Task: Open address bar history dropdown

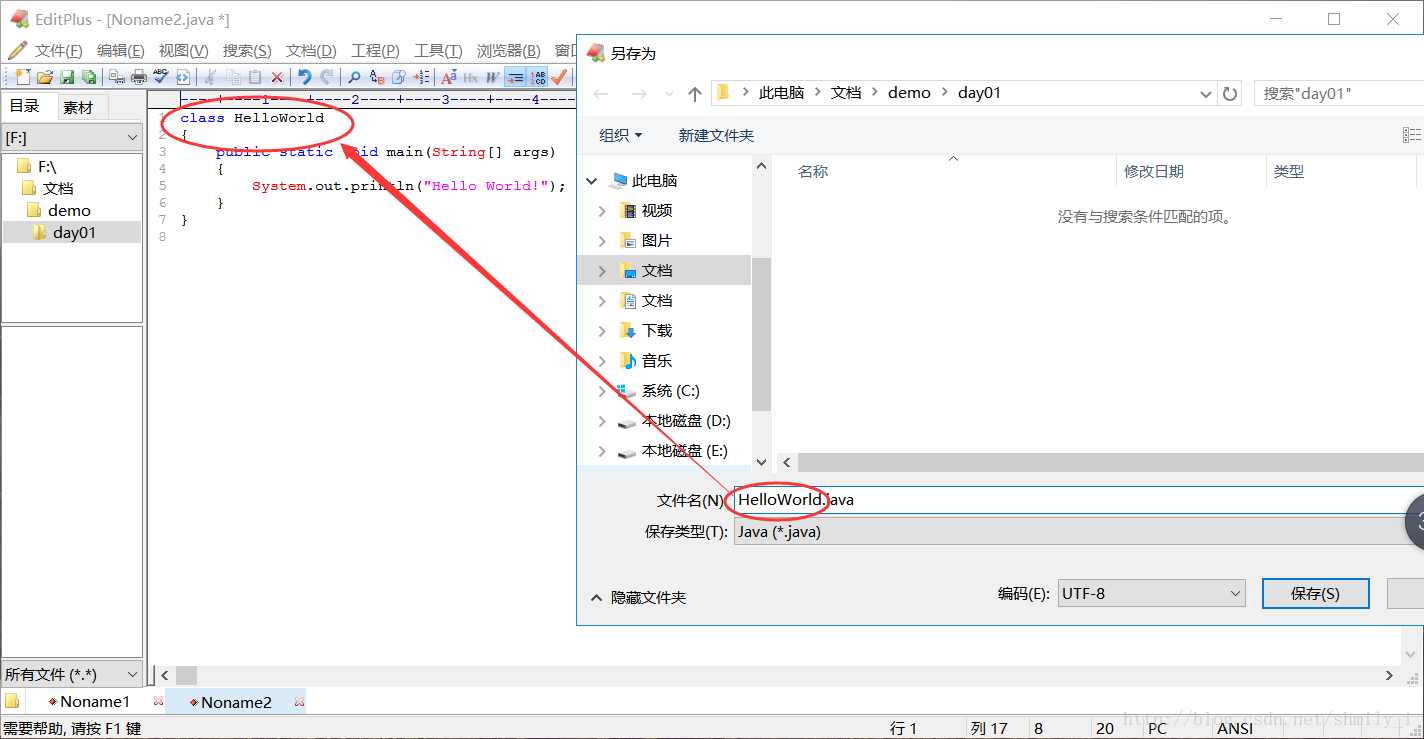Action: (x=1206, y=93)
